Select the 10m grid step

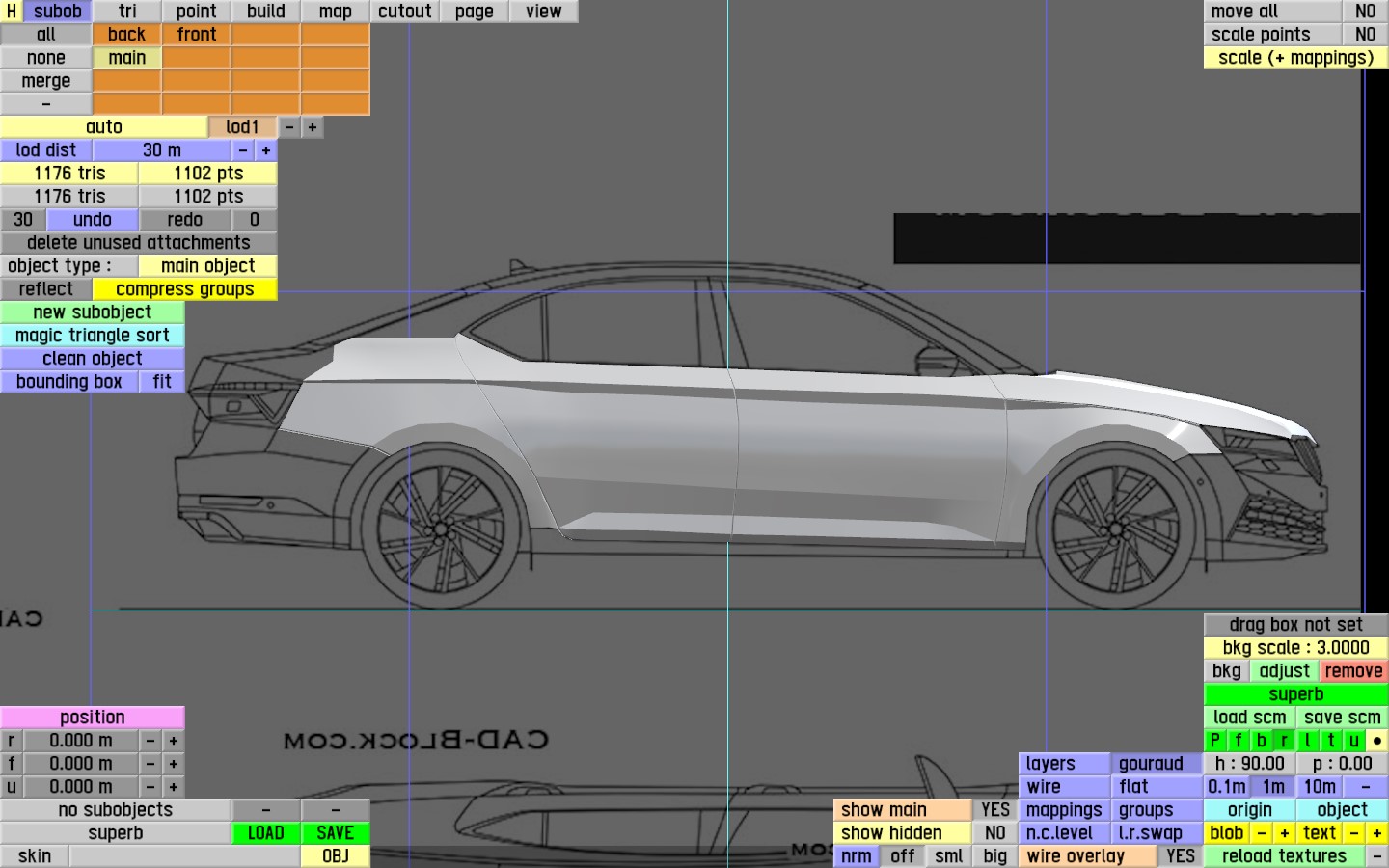[1320, 787]
